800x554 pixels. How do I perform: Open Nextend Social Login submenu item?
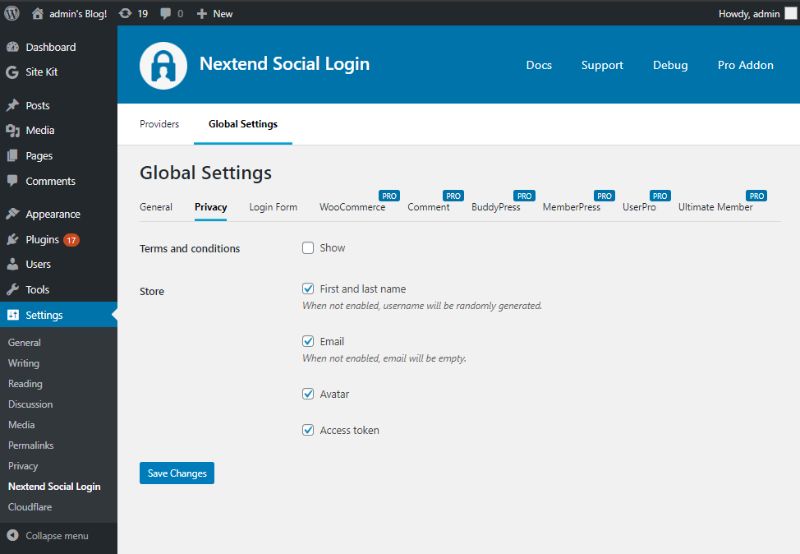tap(54, 486)
